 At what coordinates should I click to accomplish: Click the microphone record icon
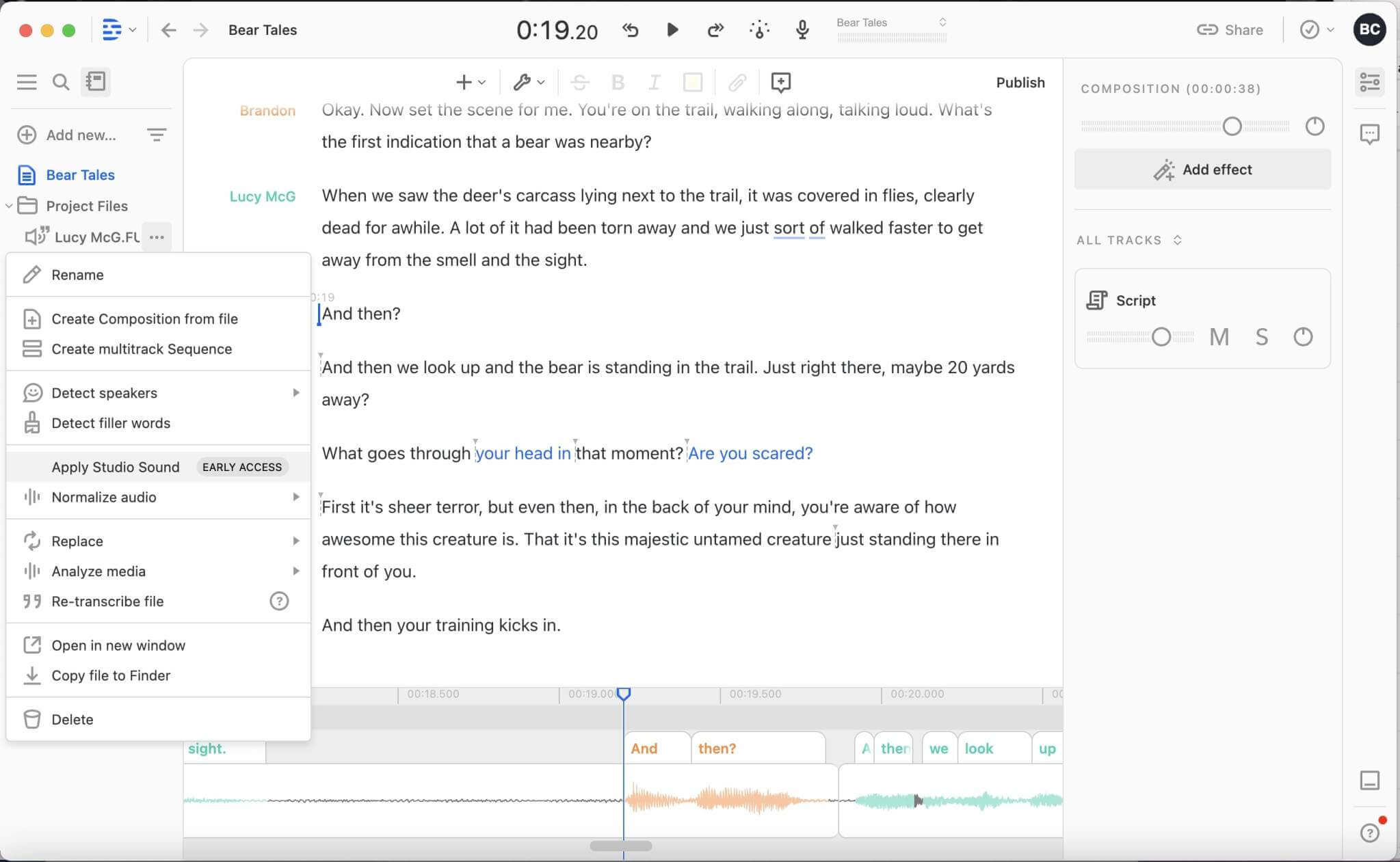tap(802, 29)
